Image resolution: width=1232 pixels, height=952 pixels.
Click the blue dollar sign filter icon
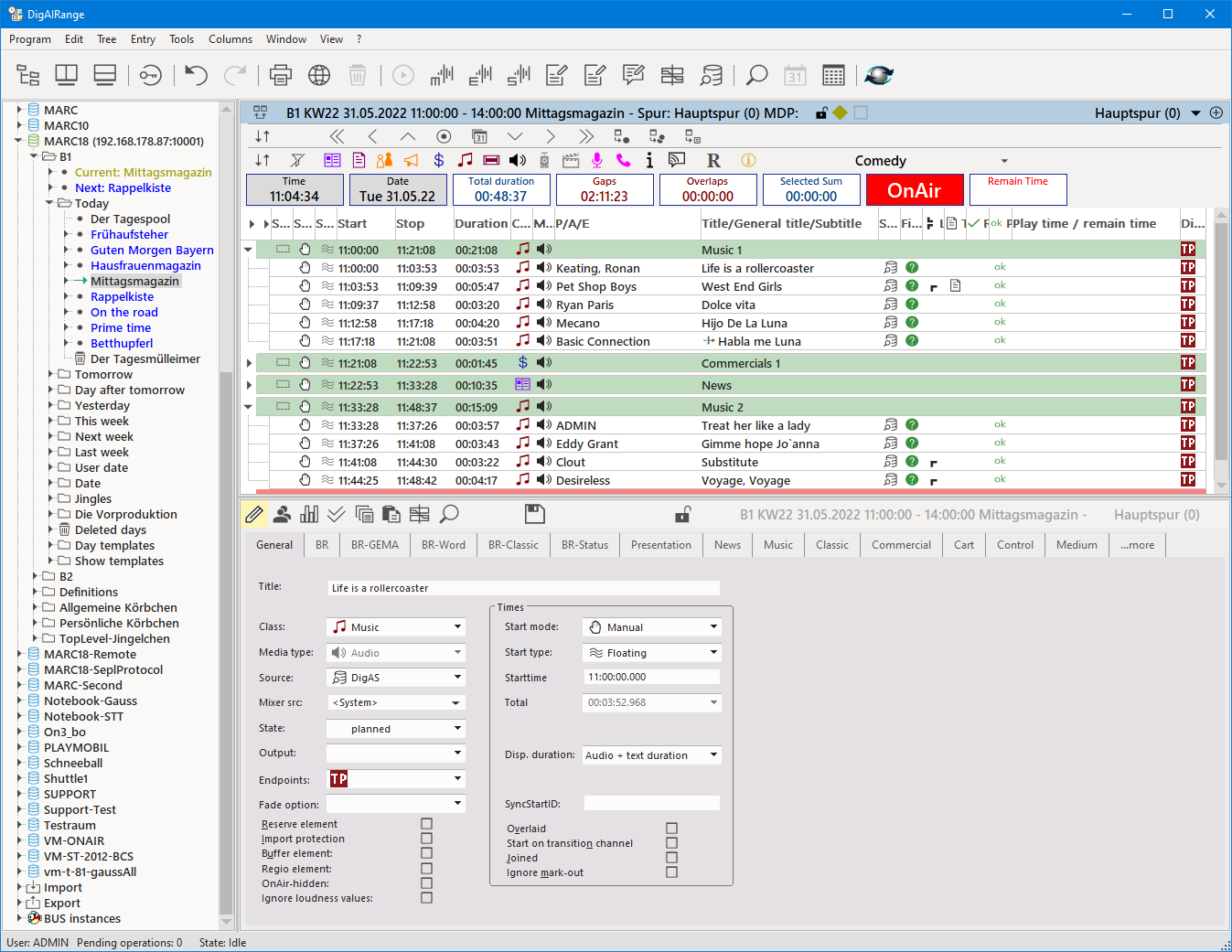[439, 160]
